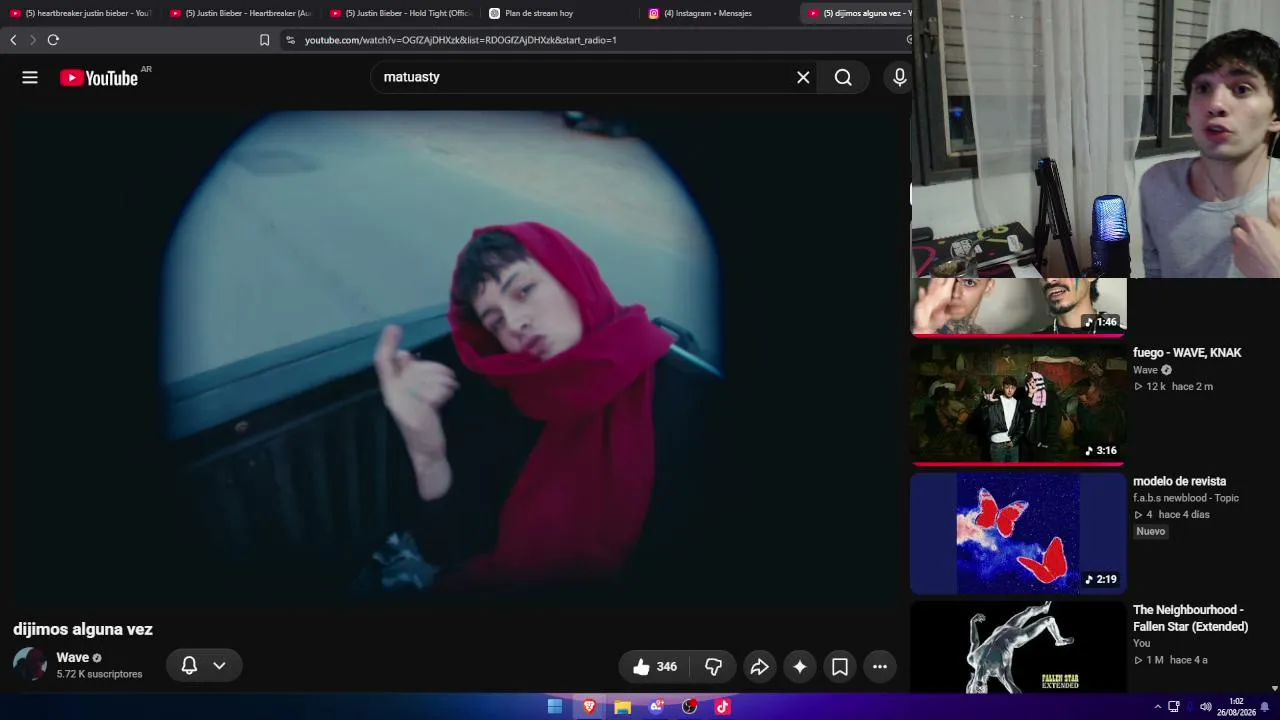Click the 'dijimos alguna vez' video title
The image size is (1280, 720).
pyautogui.click(x=83, y=630)
